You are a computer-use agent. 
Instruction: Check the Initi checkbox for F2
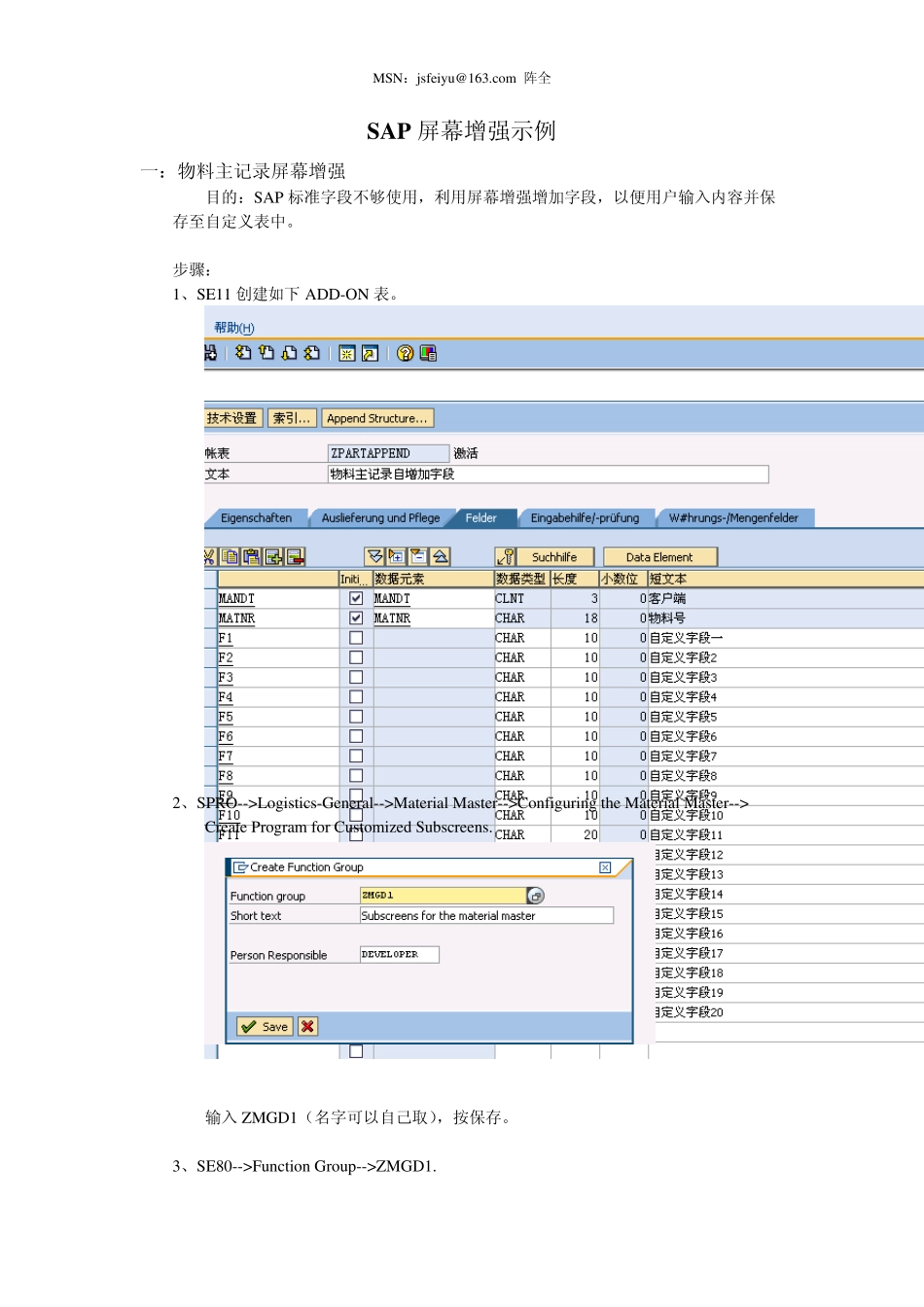356,657
